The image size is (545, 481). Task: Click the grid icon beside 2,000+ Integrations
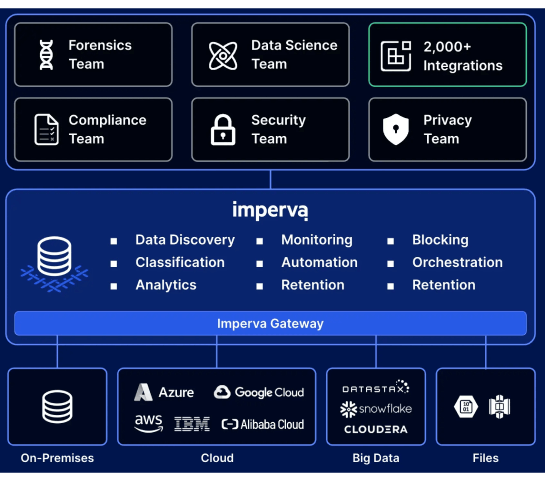[396, 56]
